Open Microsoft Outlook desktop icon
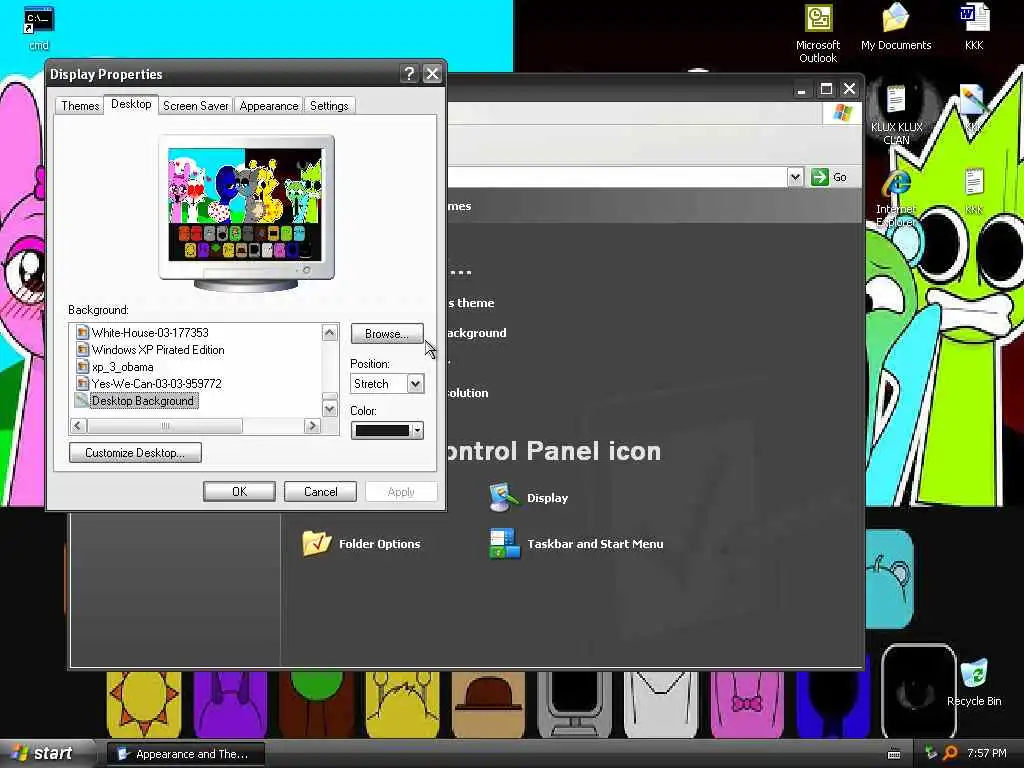Viewport: 1024px width, 768px height. point(818,34)
